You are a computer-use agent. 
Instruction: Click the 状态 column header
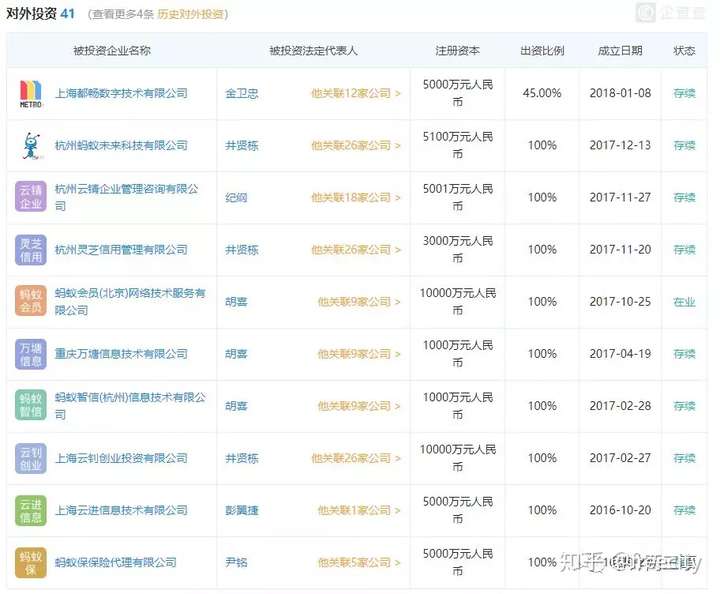[684, 50]
